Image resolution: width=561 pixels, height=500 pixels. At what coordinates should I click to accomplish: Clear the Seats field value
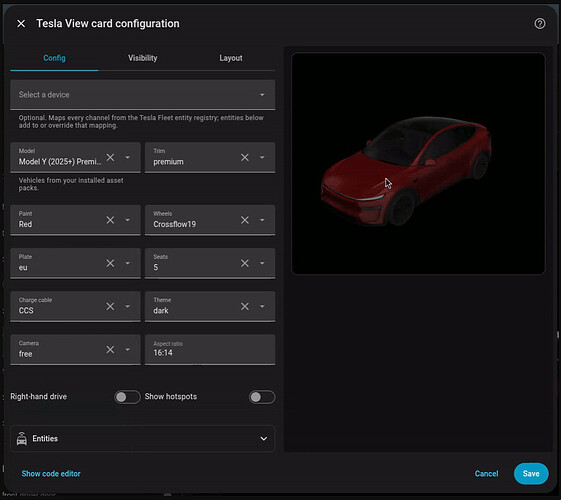pos(245,263)
